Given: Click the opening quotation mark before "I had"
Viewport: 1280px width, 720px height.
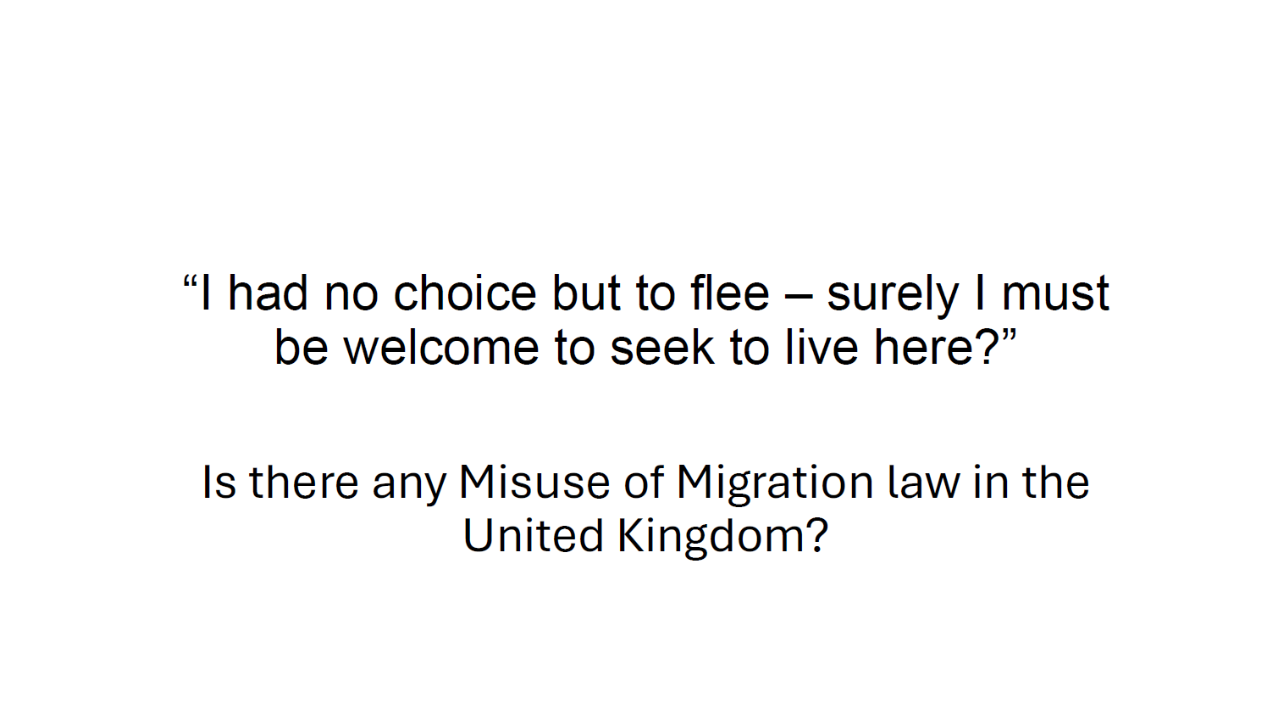Looking at the screenshot, I should [x=191, y=282].
